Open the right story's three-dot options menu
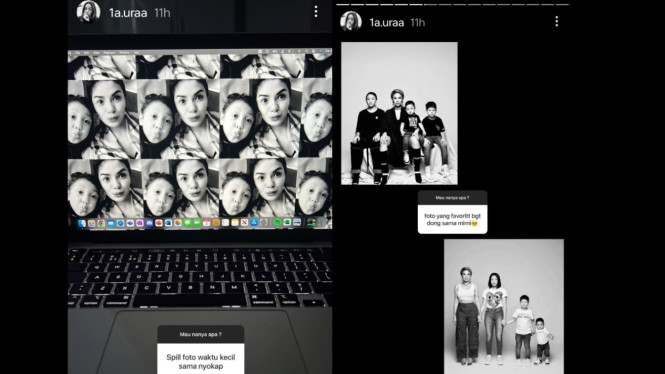This screenshot has height=374, width=665. [x=557, y=22]
